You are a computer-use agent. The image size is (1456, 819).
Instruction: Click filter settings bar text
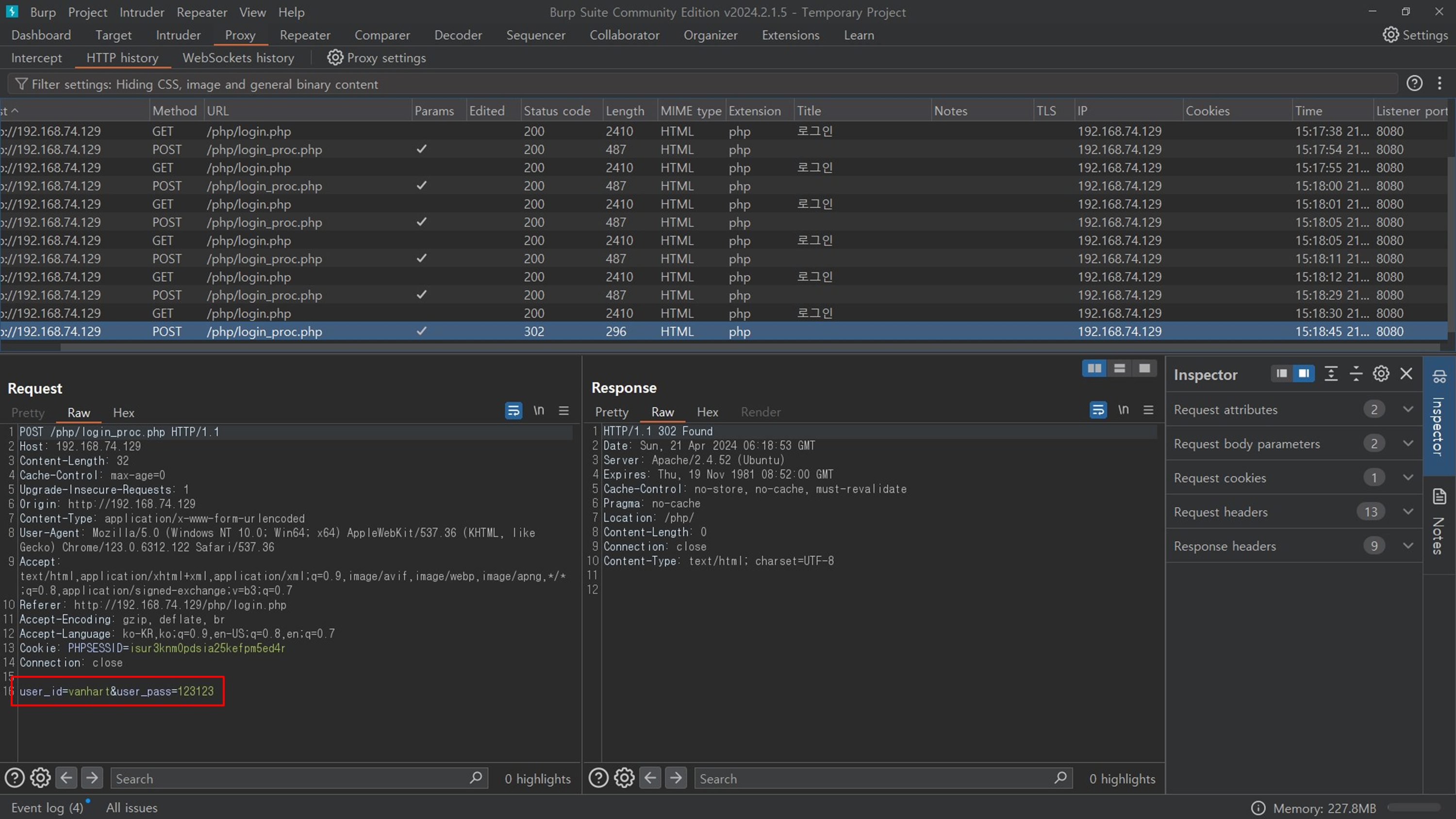tap(205, 84)
